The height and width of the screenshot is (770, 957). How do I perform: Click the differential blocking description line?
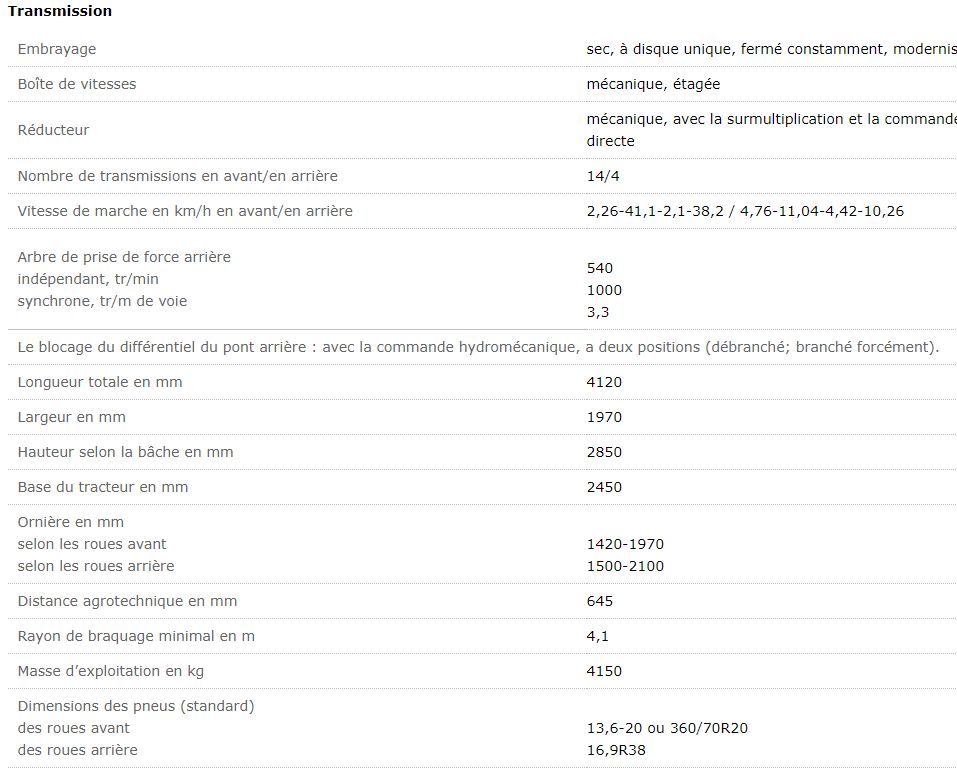[x=478, y=347]
